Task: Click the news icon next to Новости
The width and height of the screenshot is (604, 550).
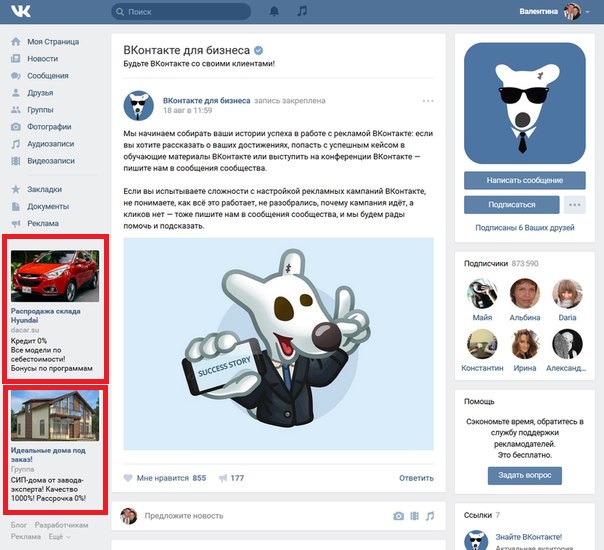Action: click(x=16, y=59)
